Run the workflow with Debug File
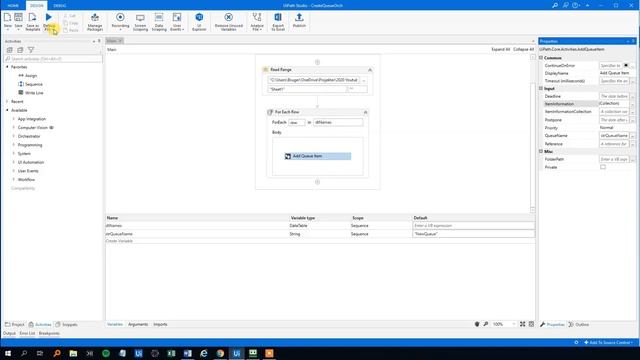 pos(49,21)
